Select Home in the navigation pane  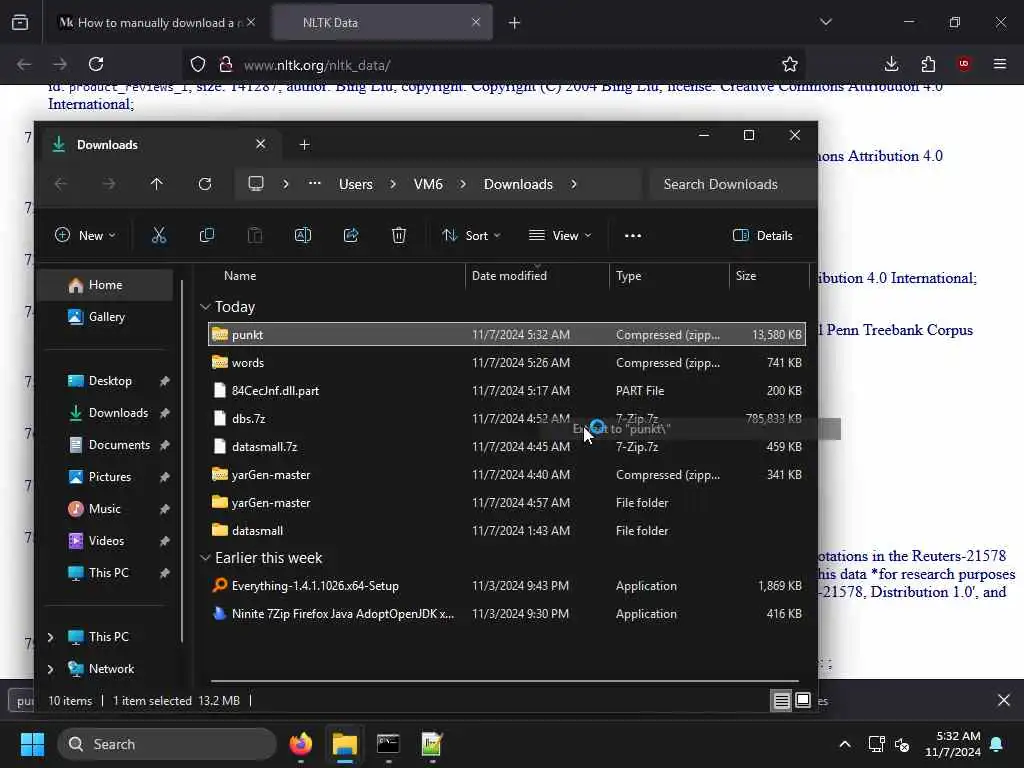click(x=105, y=285)
